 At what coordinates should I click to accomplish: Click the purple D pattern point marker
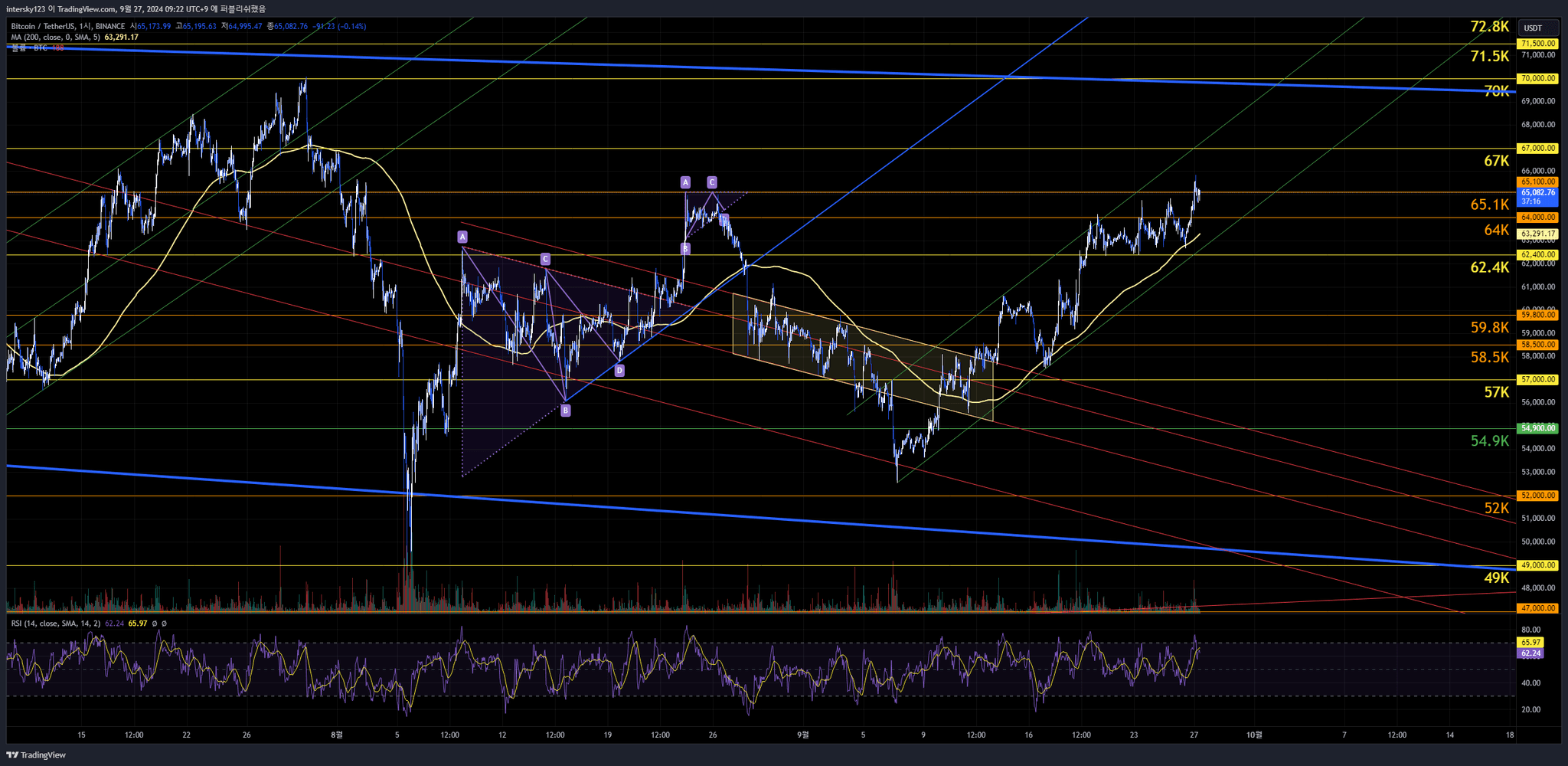pyautogui.click(x=619, y=371)
